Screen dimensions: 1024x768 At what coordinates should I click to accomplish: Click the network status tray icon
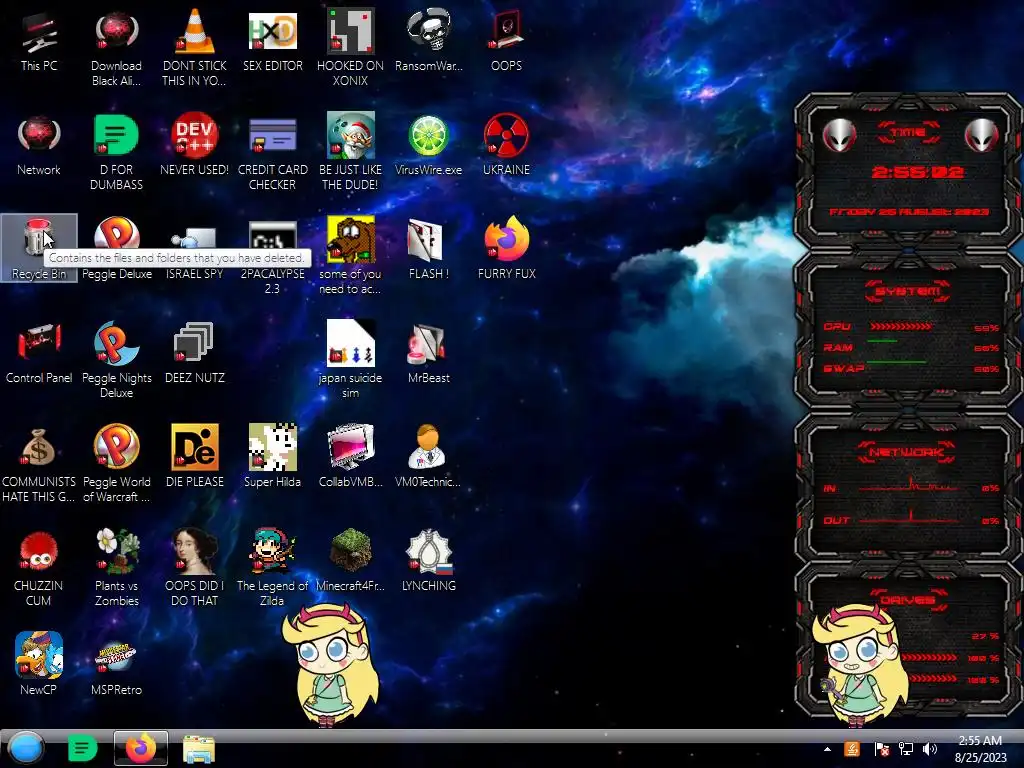pyautogui.click(x=906, y=749)
